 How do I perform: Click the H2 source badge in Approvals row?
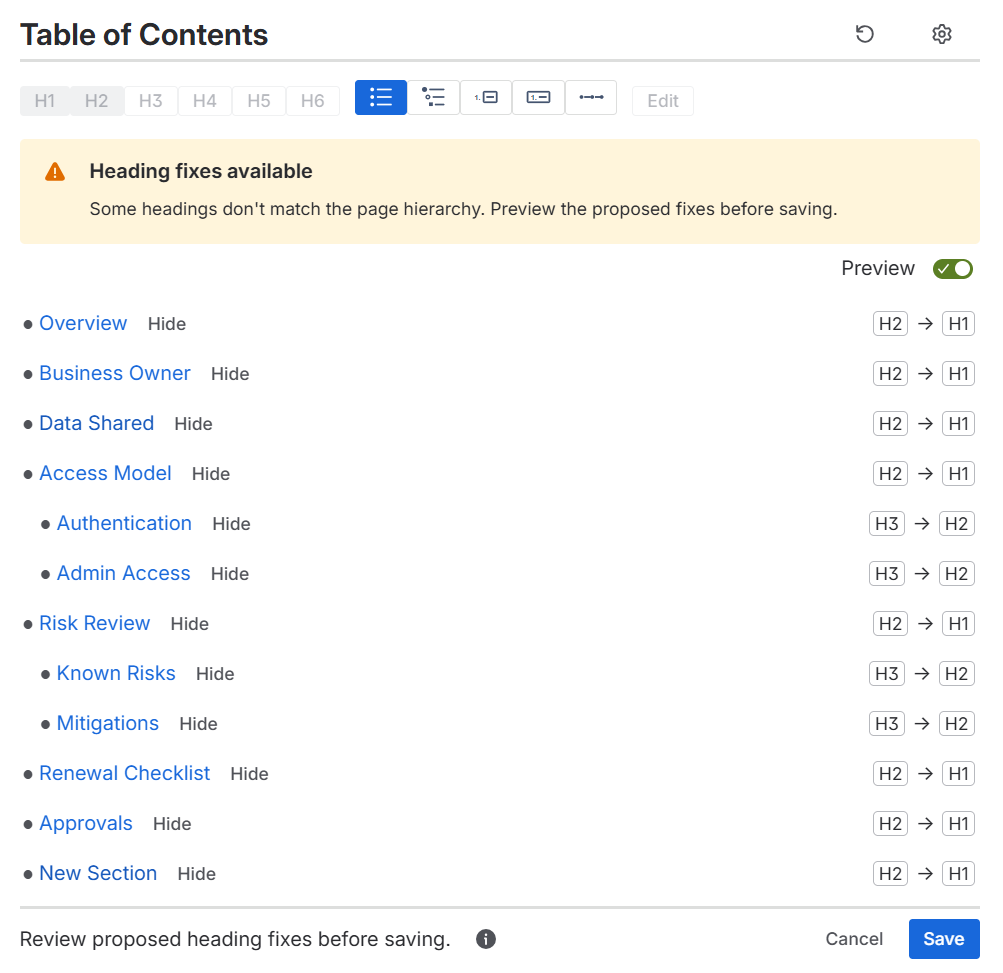pyautogui.click(x=890, y=823)
